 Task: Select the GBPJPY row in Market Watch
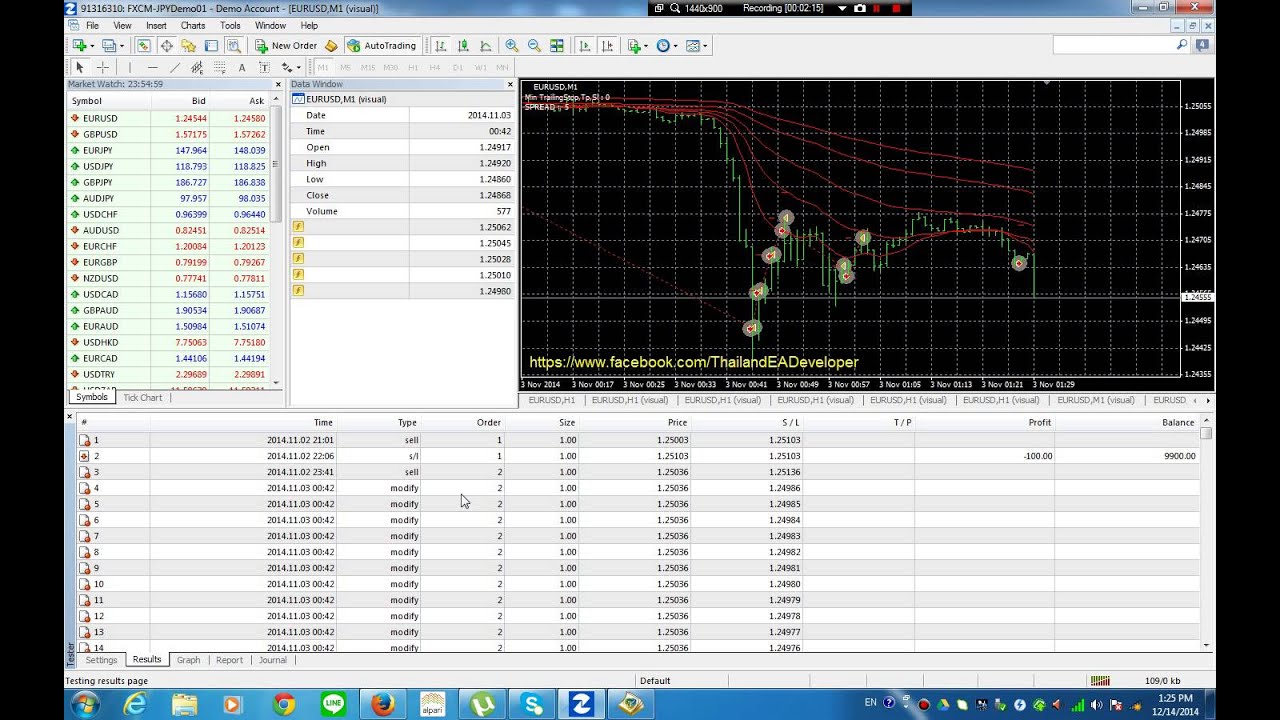pos(168,182)
